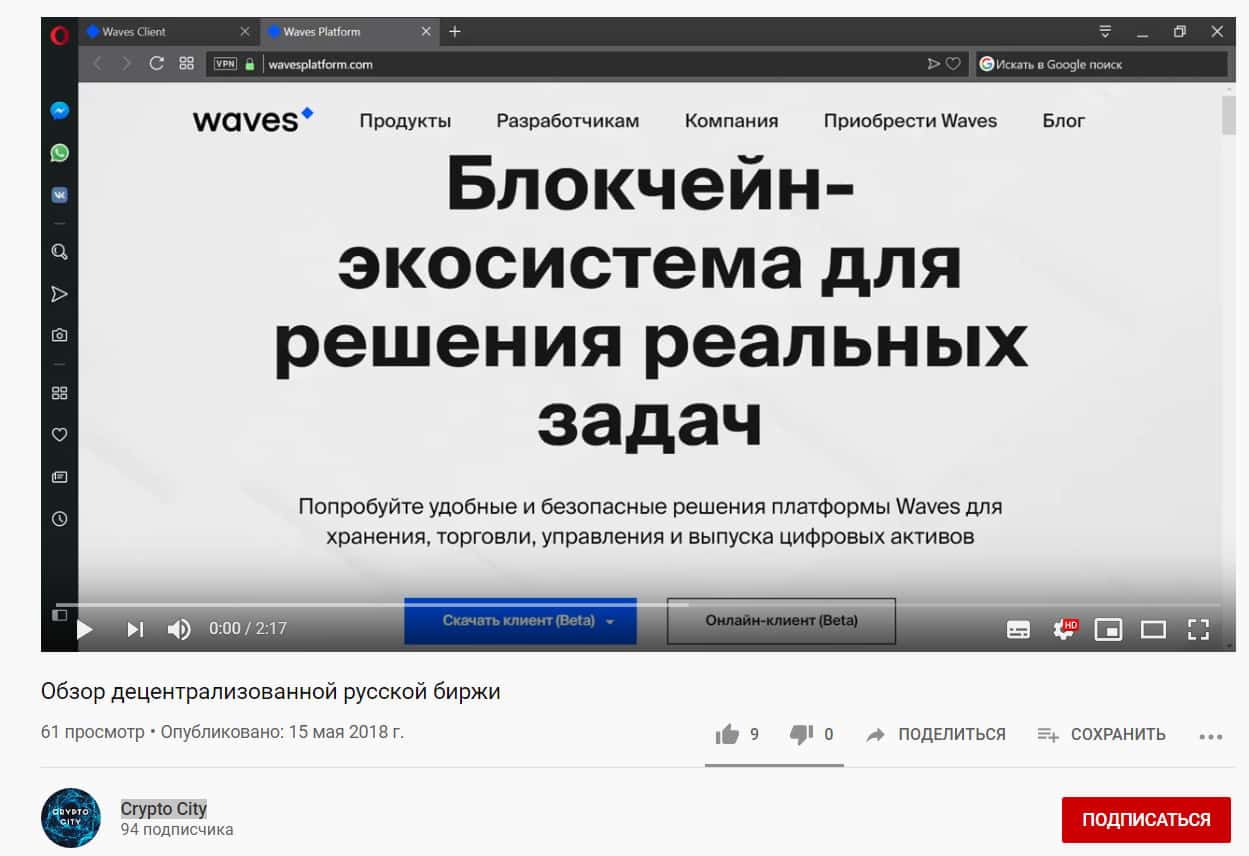Open video settings gear
The height and width of the screenshot is (856, 1249).
tap(1064, 629)
